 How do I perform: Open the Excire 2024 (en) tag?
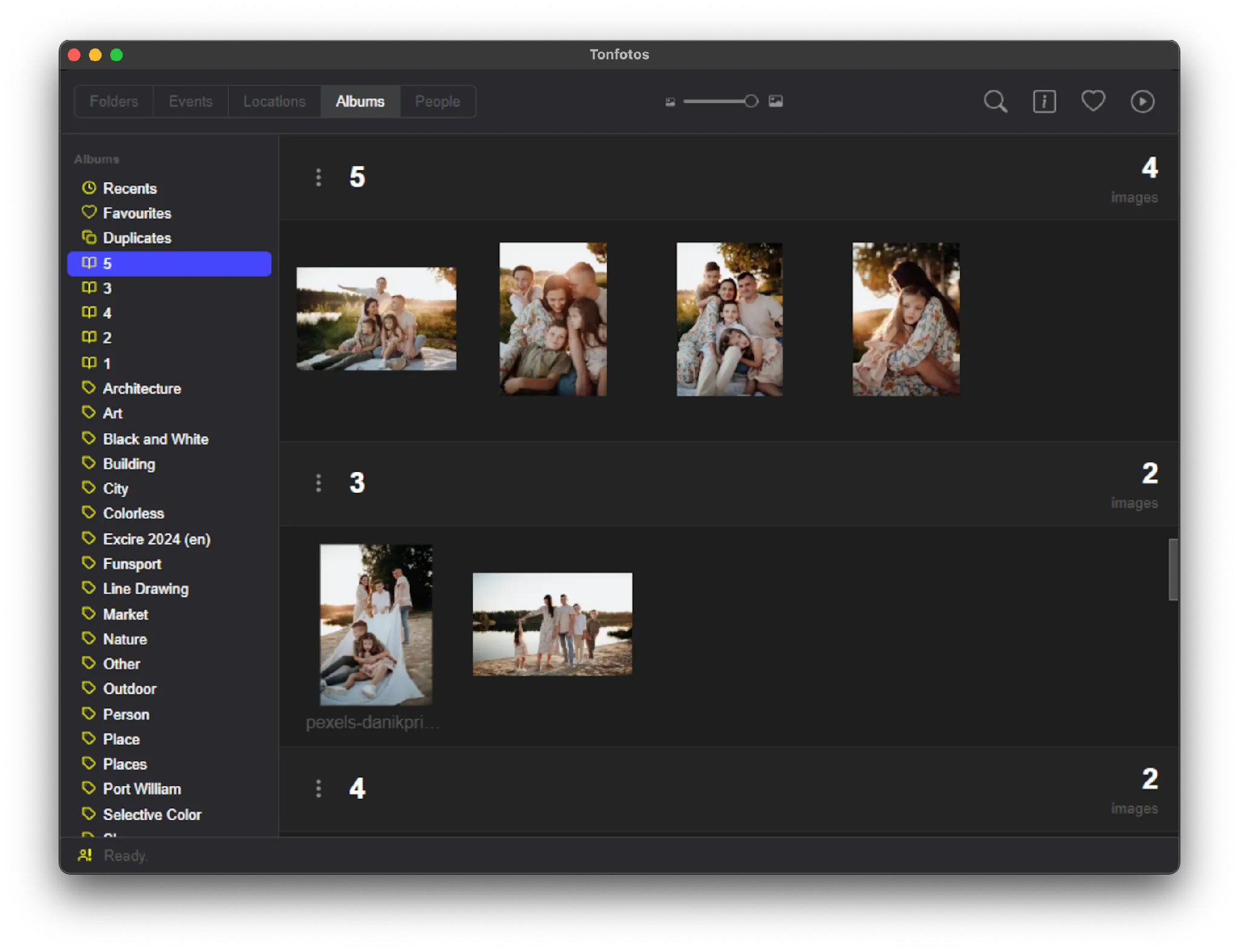tap(169, 539)
